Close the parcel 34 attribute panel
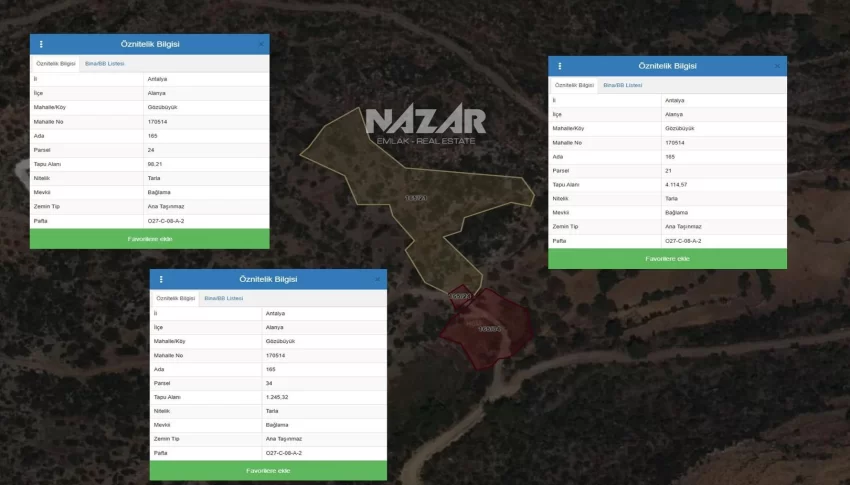This screenshot has width=850, height=485. point(378,279)
